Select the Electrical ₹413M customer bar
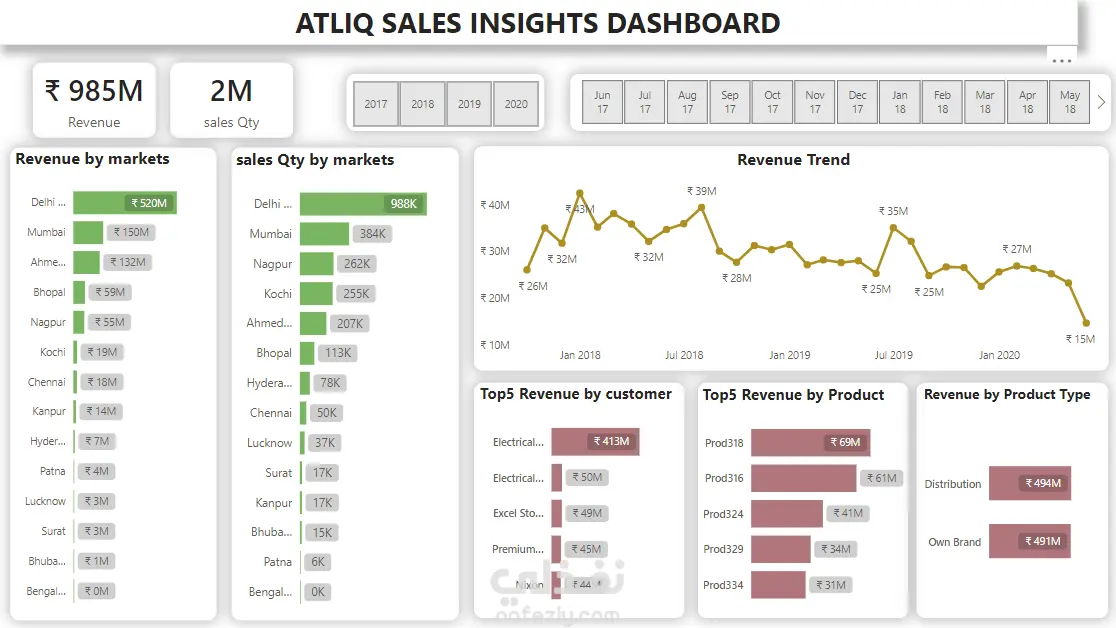The image size is (1116, 628). [596, 441]
